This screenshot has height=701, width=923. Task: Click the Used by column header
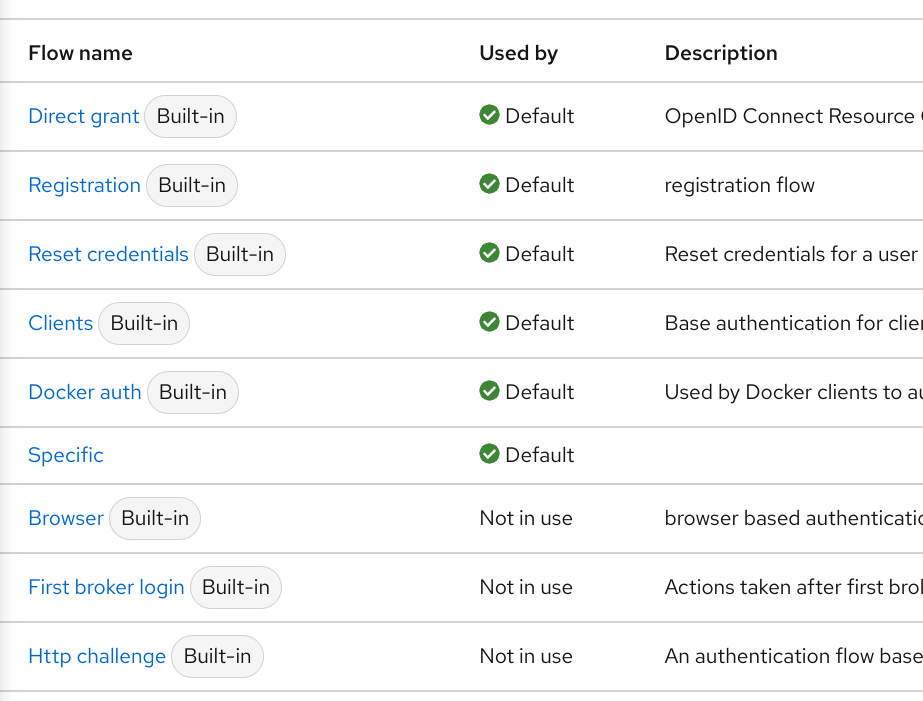pyautogui.click(x=518, y=53)
